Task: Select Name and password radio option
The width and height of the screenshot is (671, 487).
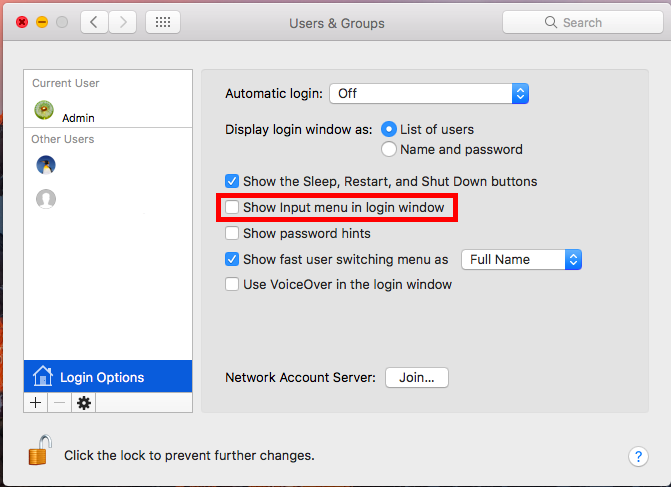Action: [389, 150]
